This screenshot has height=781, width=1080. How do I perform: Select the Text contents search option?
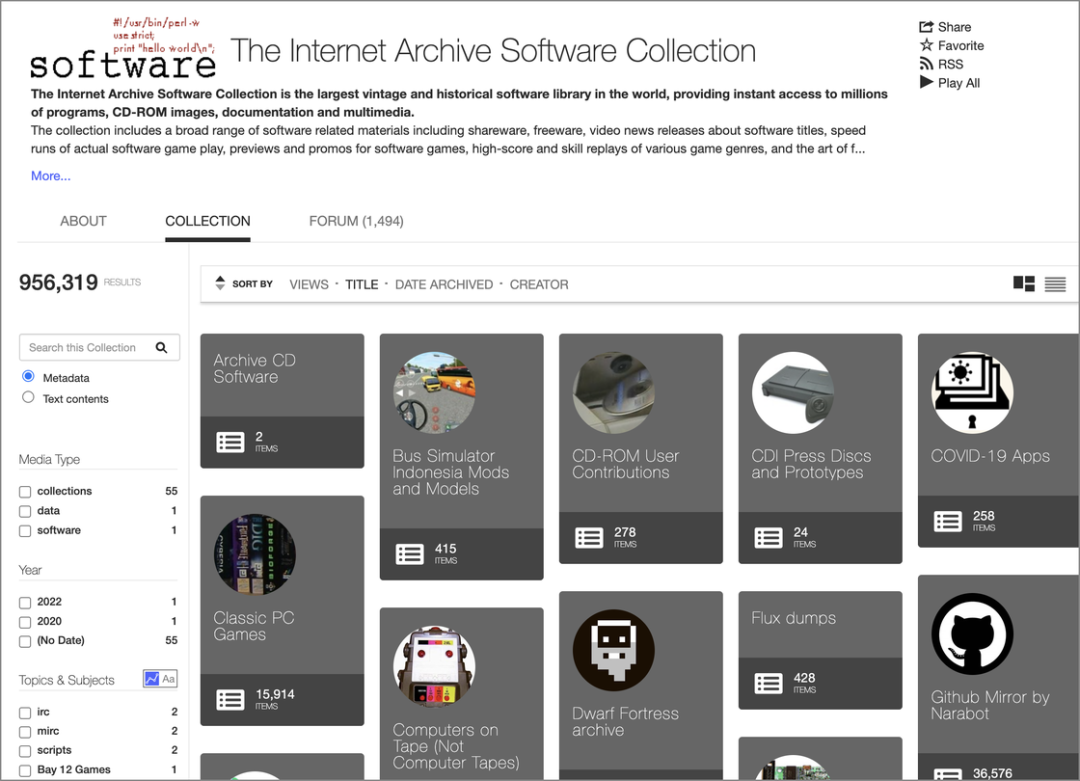click(x=28, y=397)
